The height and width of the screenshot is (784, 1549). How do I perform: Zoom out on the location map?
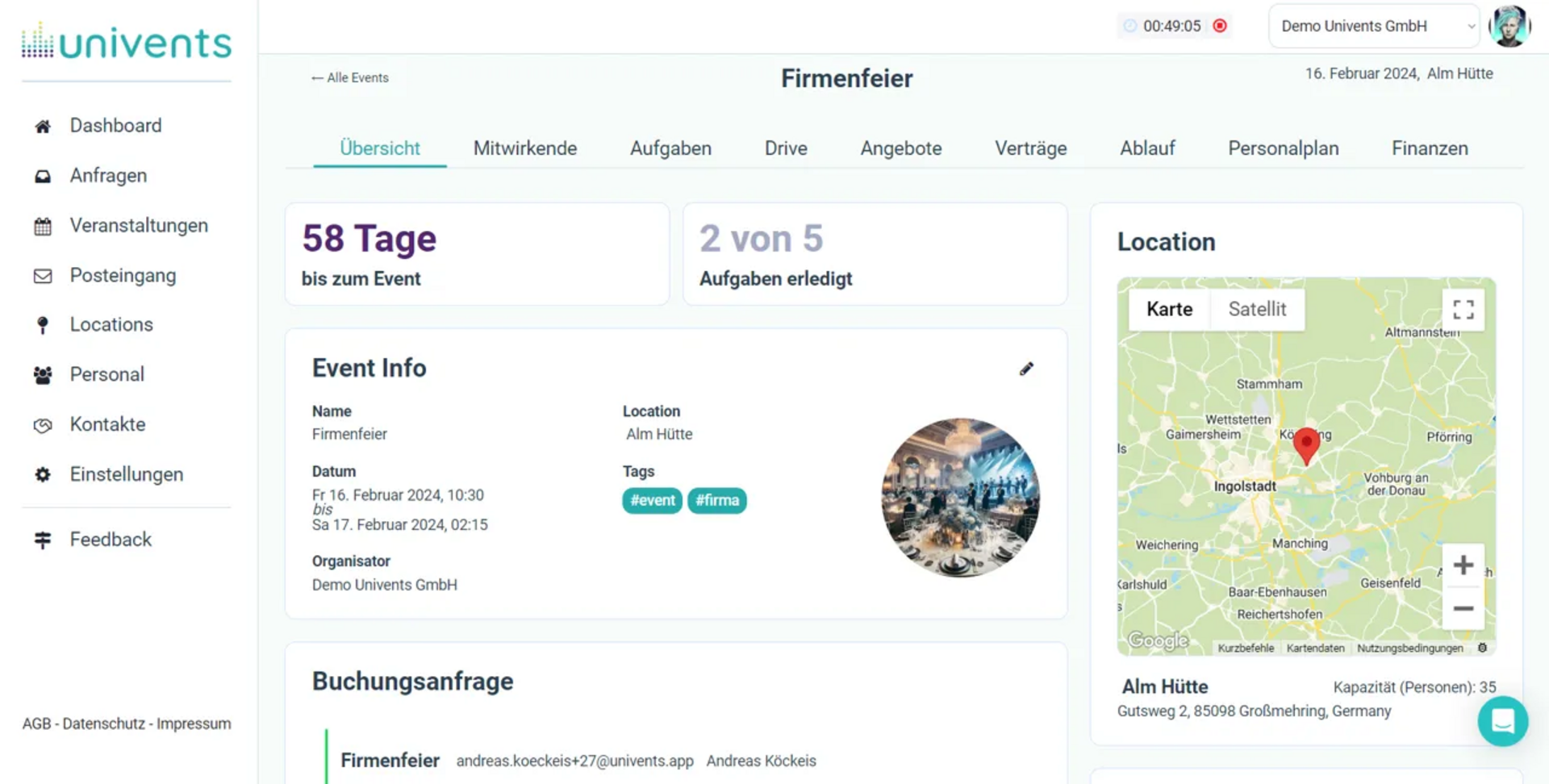click(1463, 609)
